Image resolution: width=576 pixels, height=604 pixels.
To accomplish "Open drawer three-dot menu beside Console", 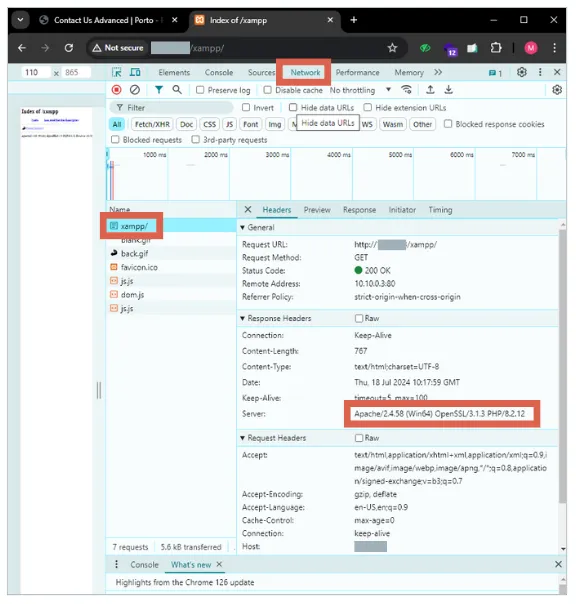I will click(x=116, y=564).
